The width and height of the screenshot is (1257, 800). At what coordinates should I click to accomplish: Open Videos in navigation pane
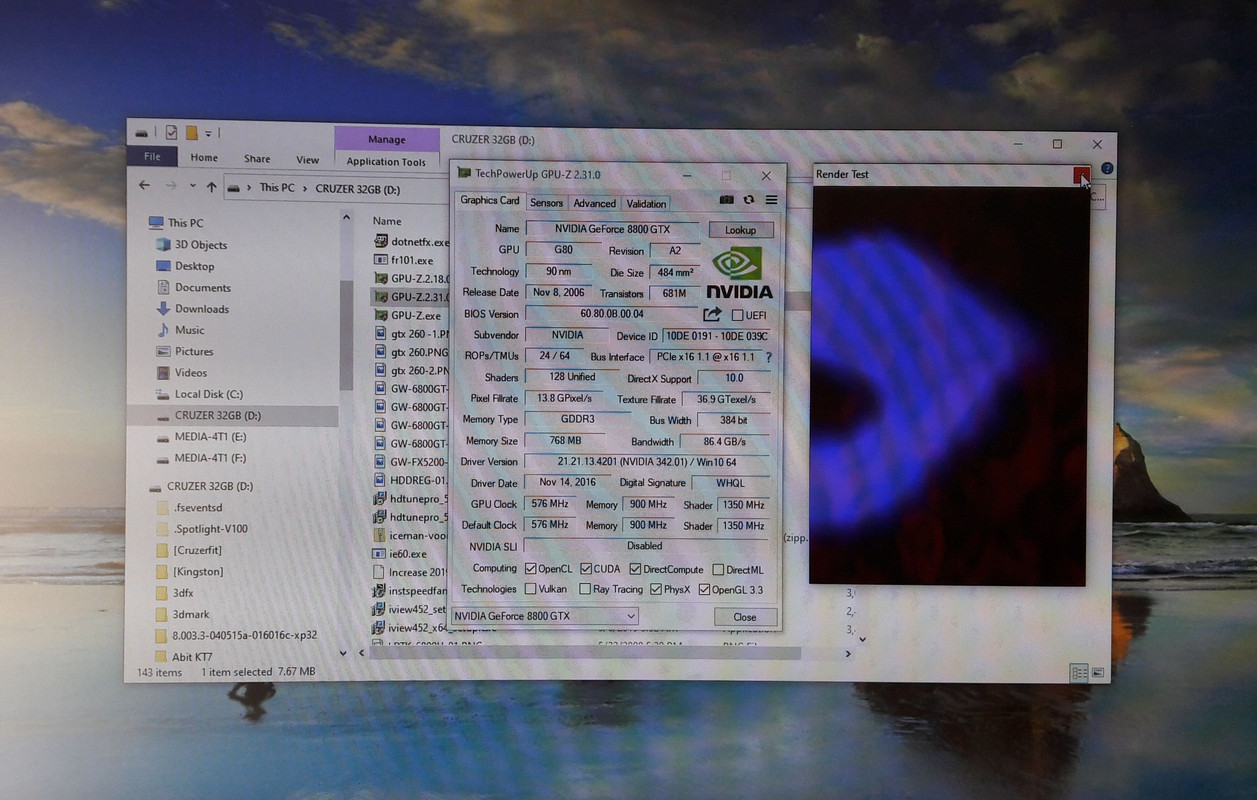tap(182, 373)
